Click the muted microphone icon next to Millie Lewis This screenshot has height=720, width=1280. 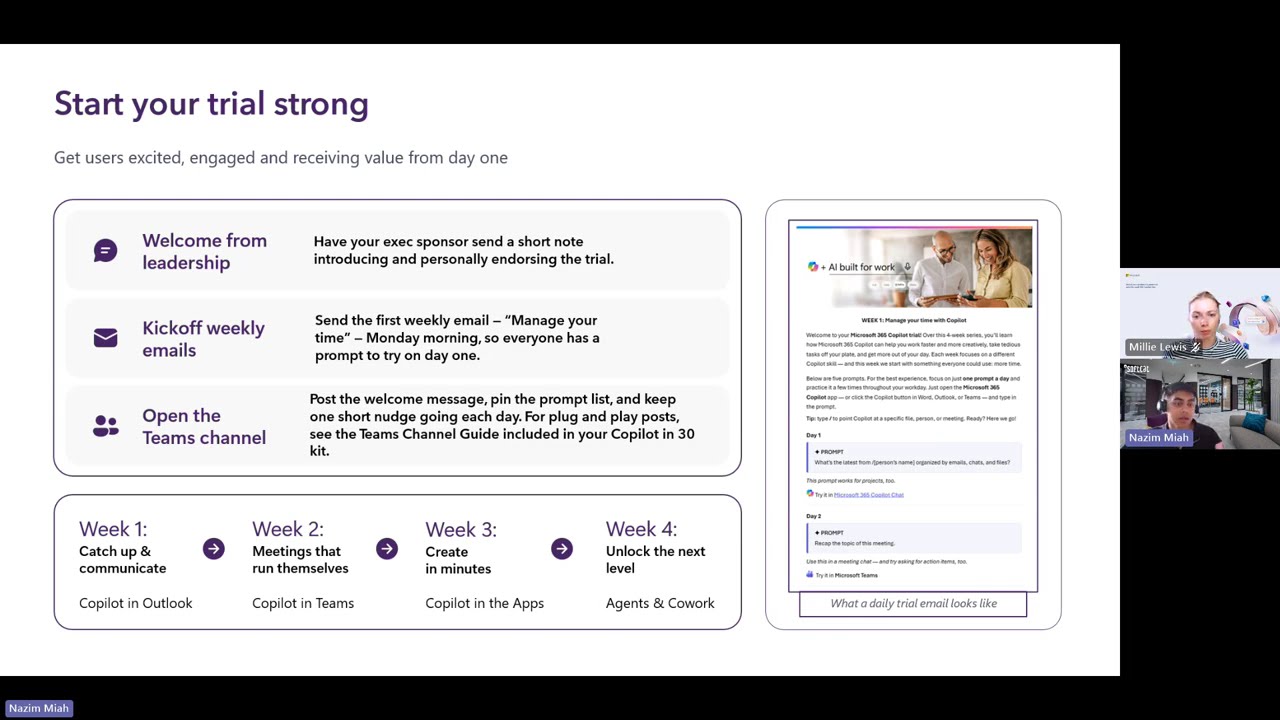tap(1194, 347)
